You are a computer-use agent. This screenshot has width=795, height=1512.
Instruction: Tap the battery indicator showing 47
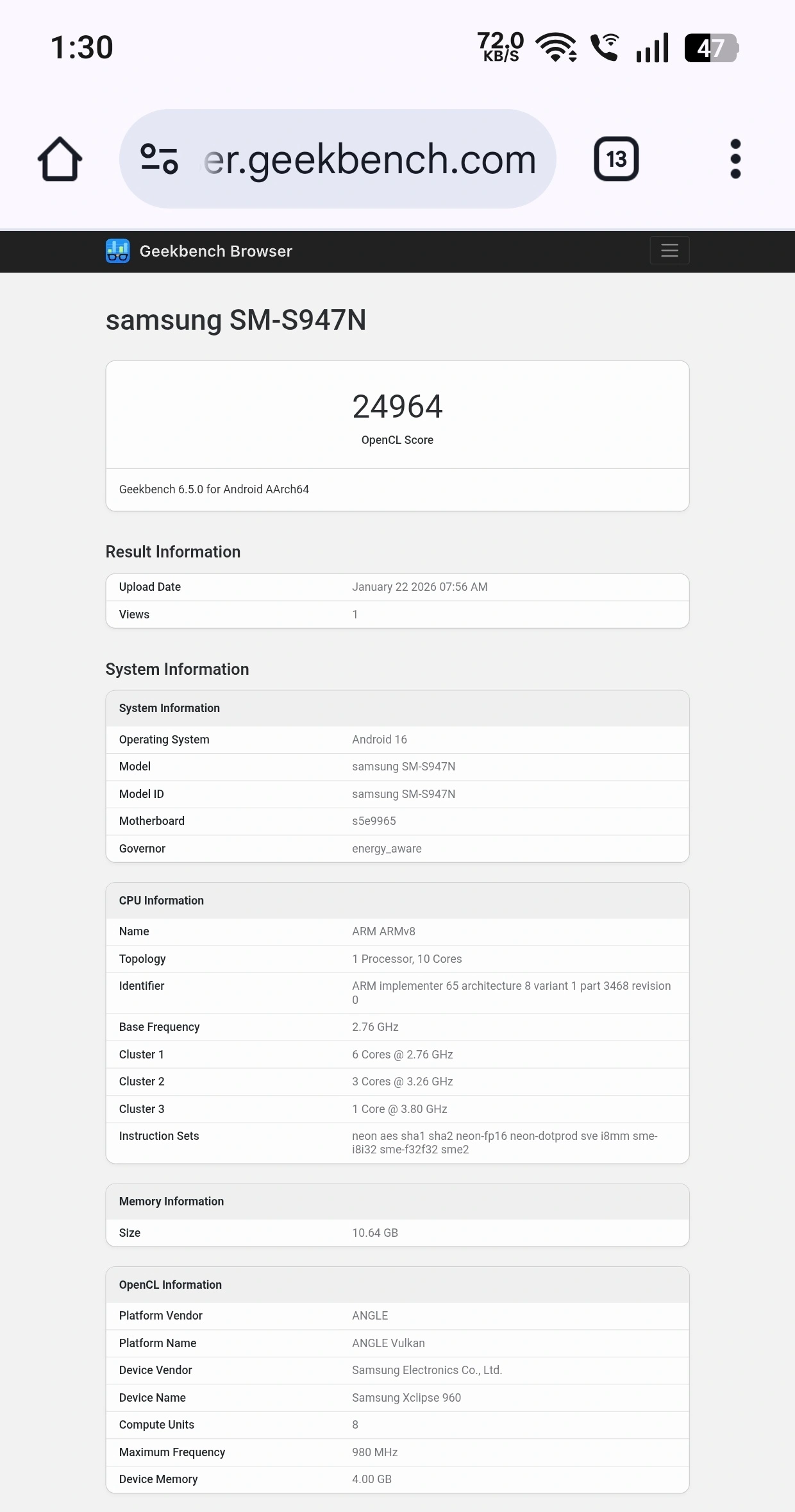[x=710, y=47]
